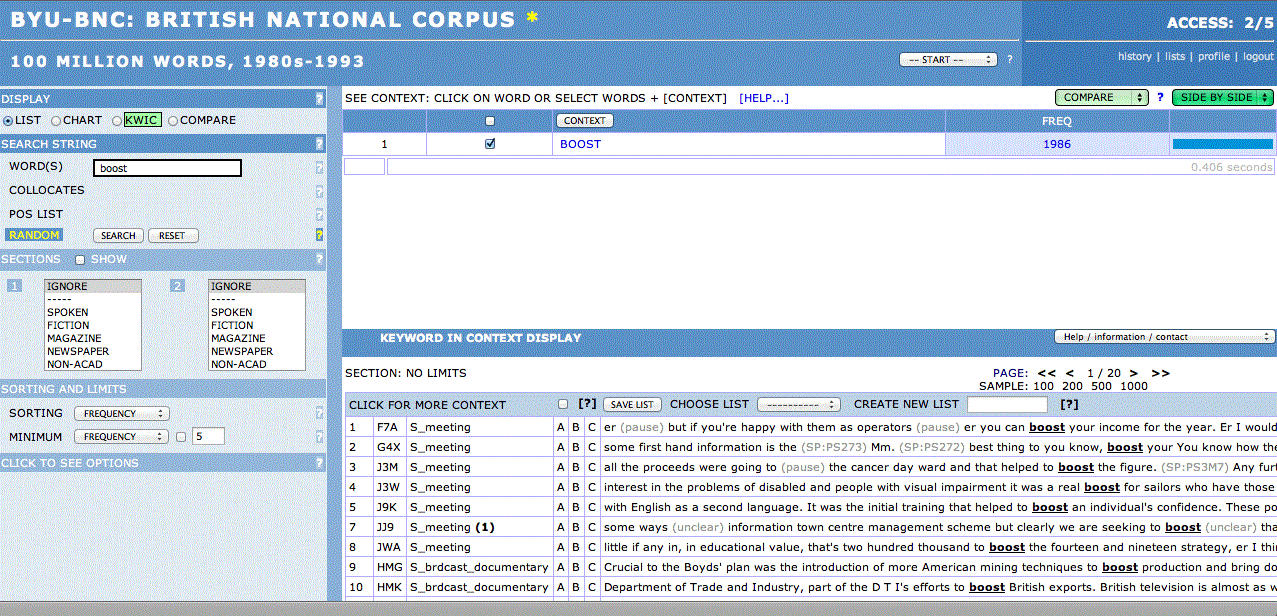Uncheck the BOOST result checkbox
The image size is (1277, 616).
[x=490, y=144]
